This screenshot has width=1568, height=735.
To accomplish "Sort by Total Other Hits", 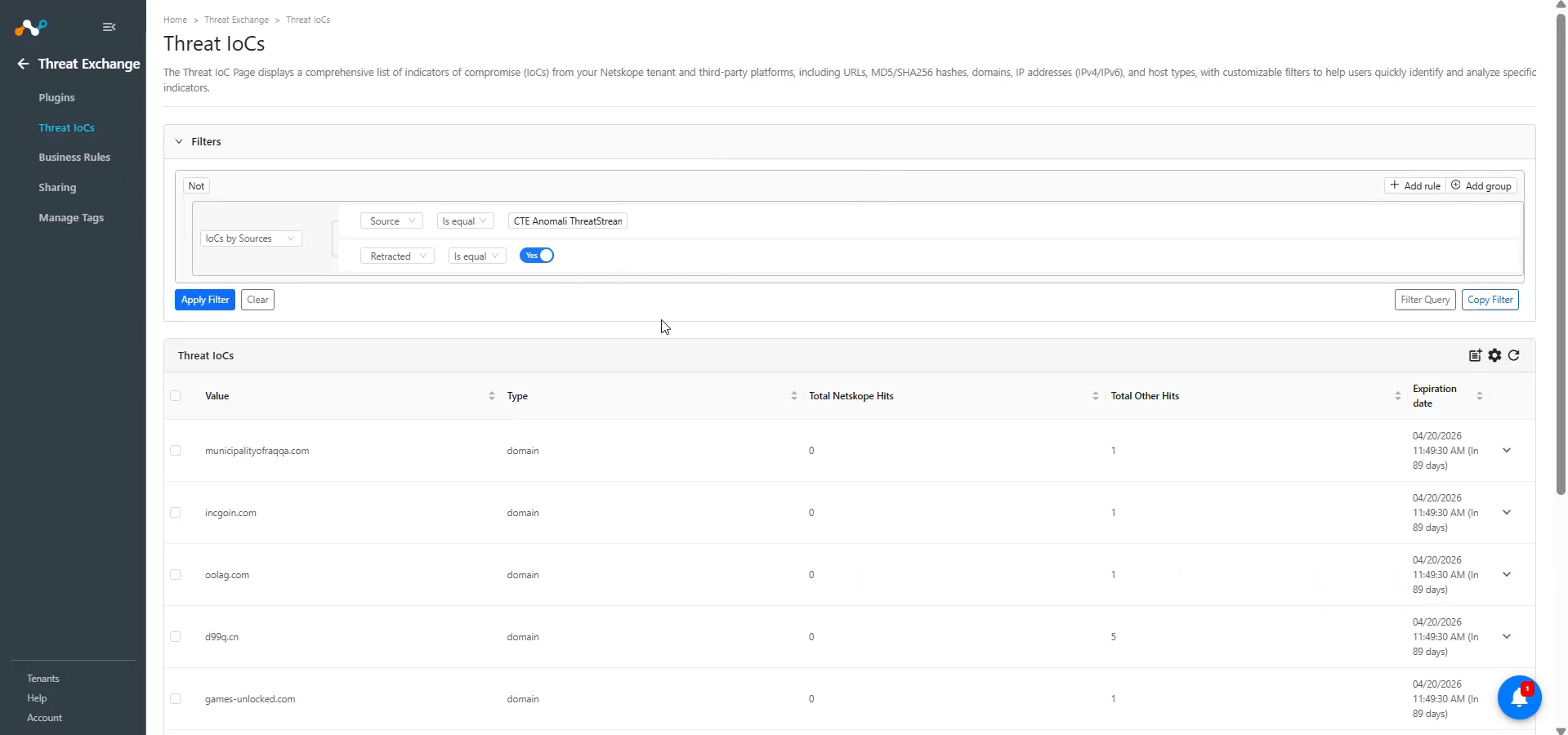I will [1397, 396].
